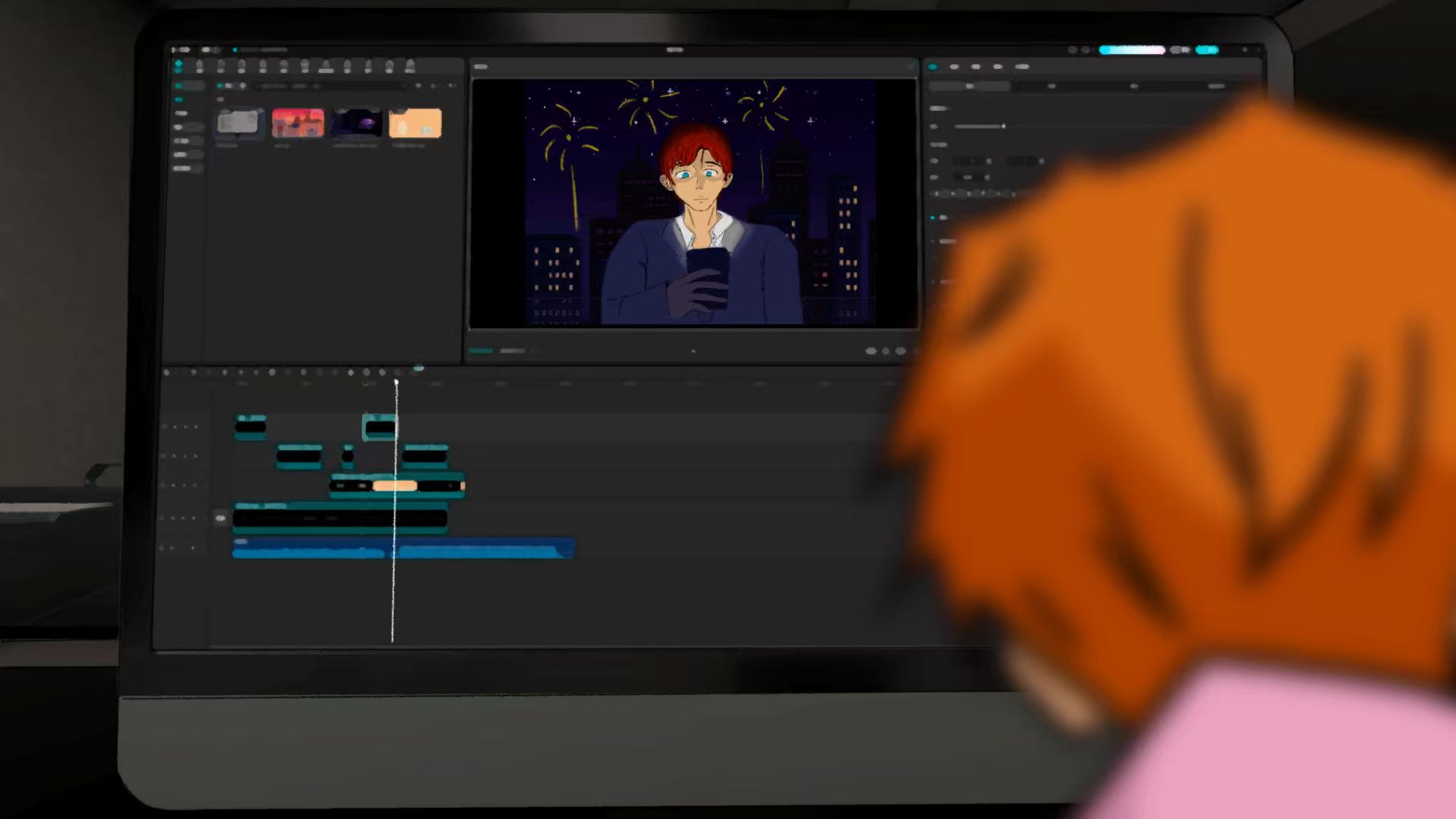Select the pink sunset thumbnail in media bin

click(x=298, y=123)
